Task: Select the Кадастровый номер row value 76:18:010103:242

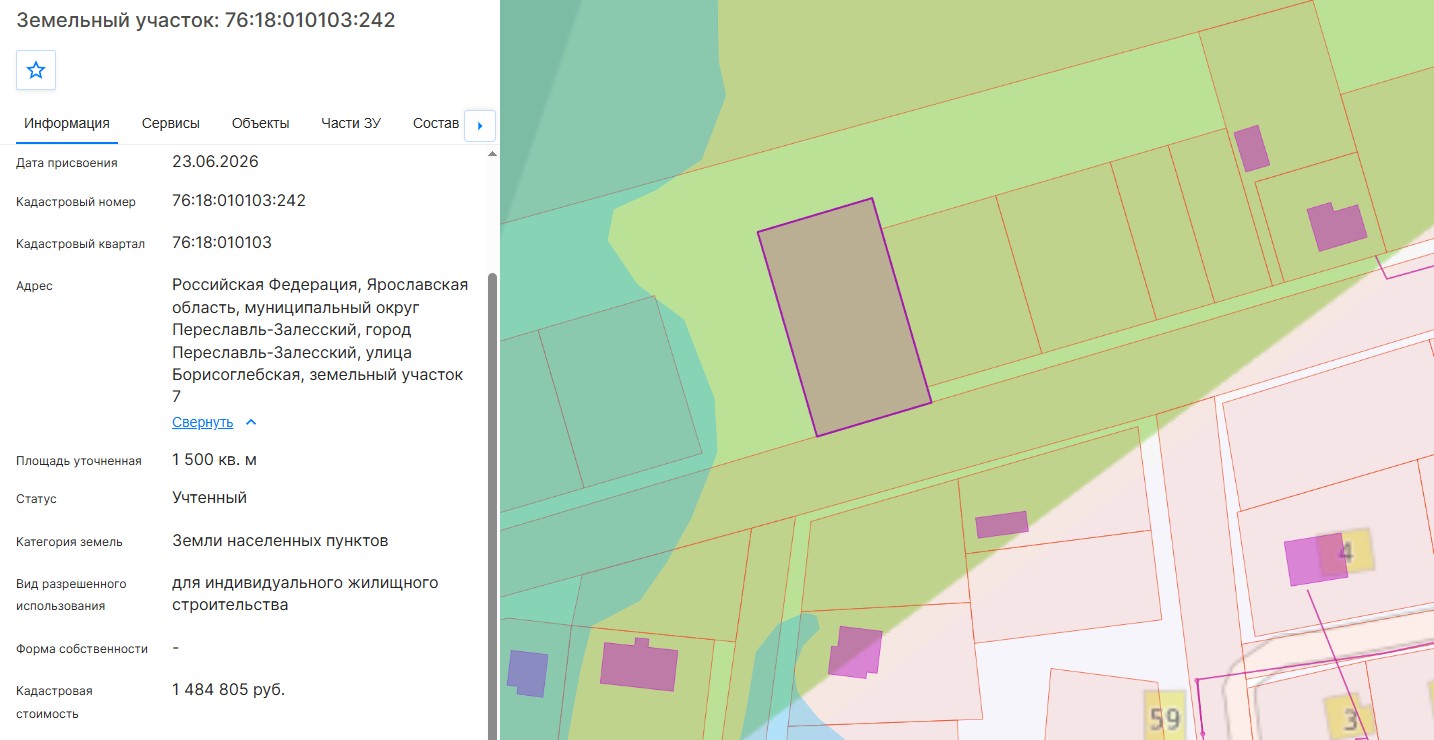Action: [239, 201]
